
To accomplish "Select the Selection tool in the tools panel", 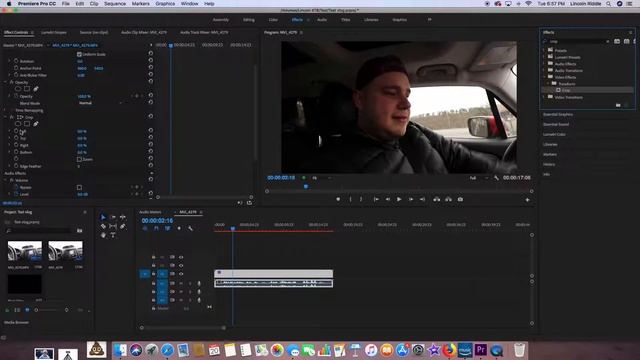I will (103, 217).
